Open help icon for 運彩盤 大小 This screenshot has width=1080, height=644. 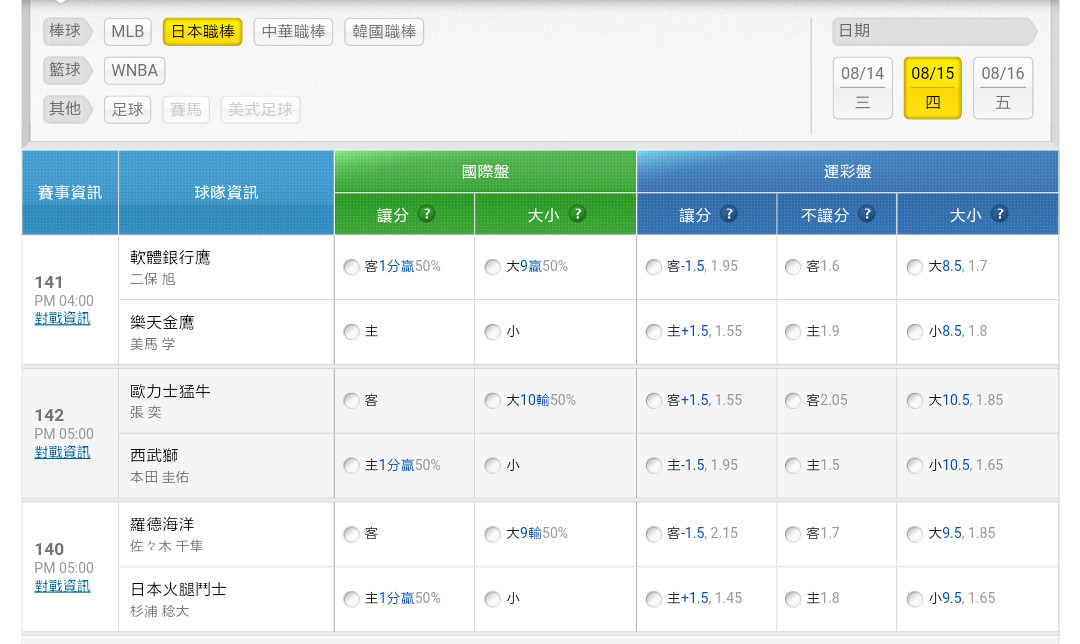(999, 214)
